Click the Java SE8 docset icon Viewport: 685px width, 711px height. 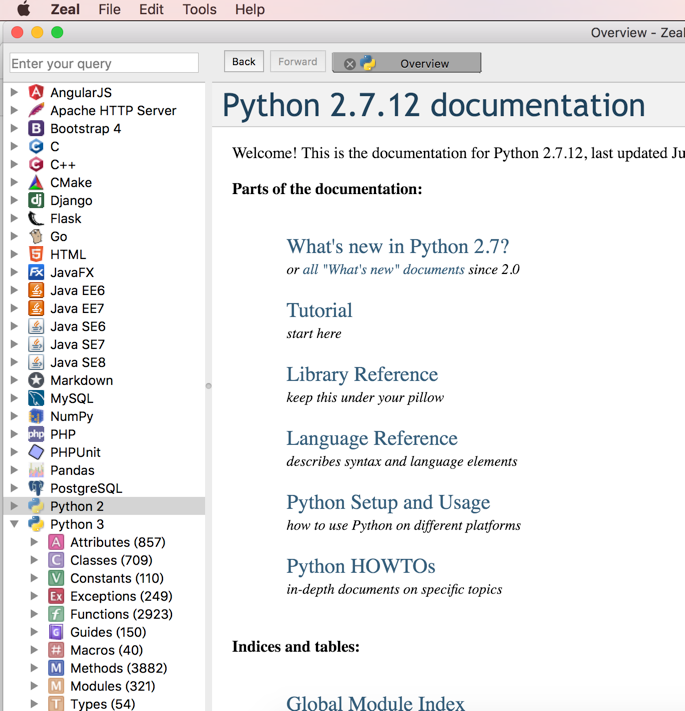(x=36, y=362)
